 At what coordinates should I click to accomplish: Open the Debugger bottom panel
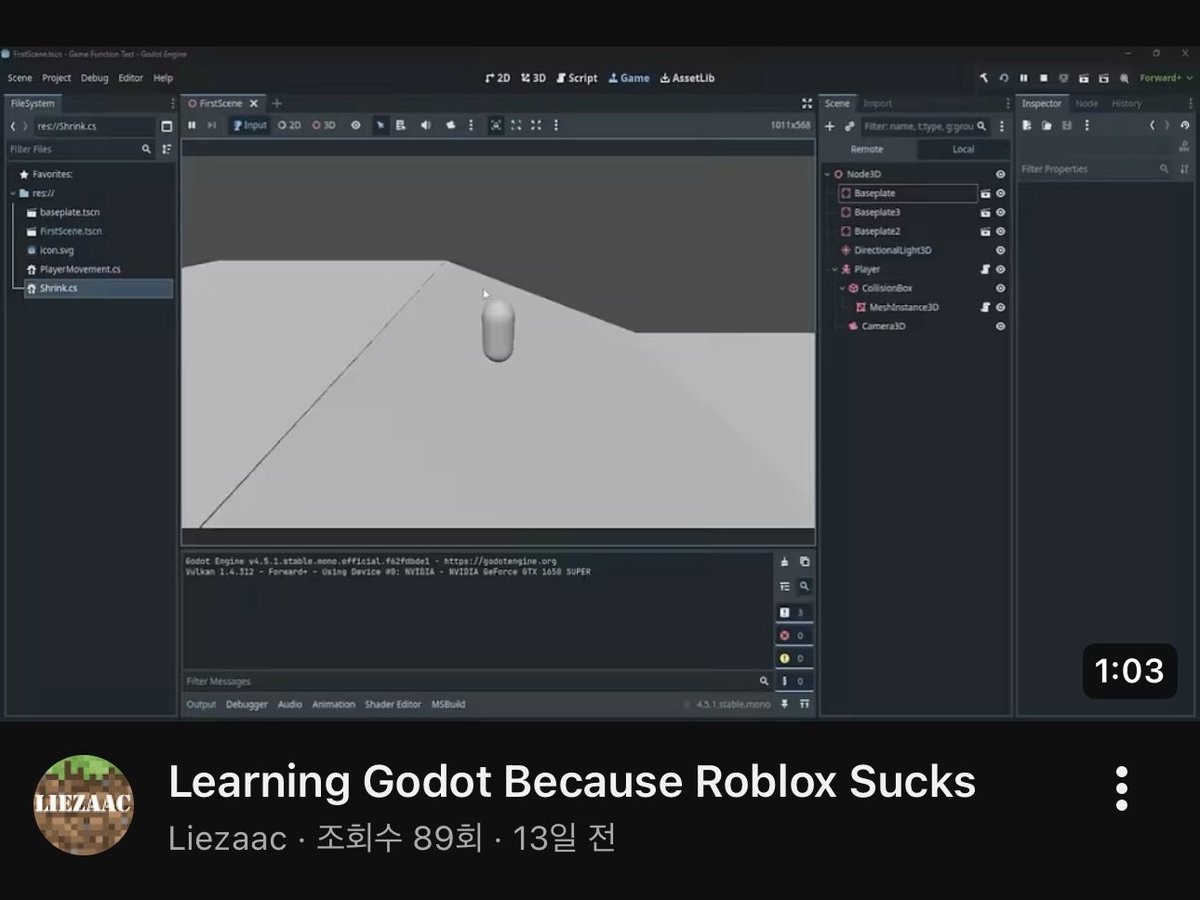(x=247, y=704)
